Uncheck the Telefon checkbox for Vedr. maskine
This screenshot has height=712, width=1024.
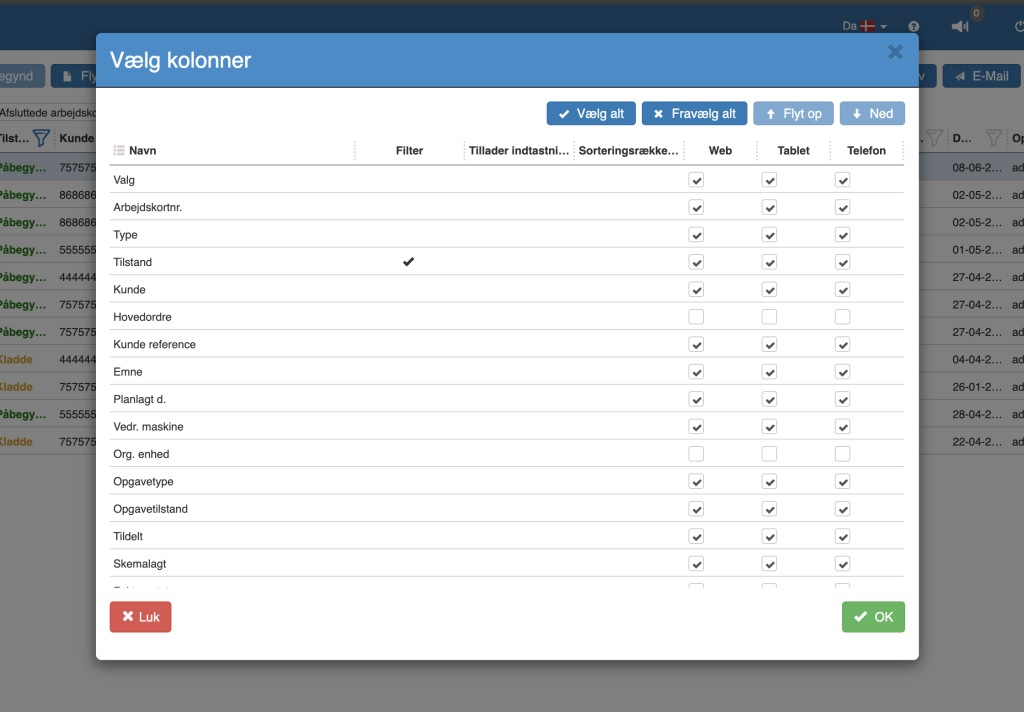click(842, 427)
